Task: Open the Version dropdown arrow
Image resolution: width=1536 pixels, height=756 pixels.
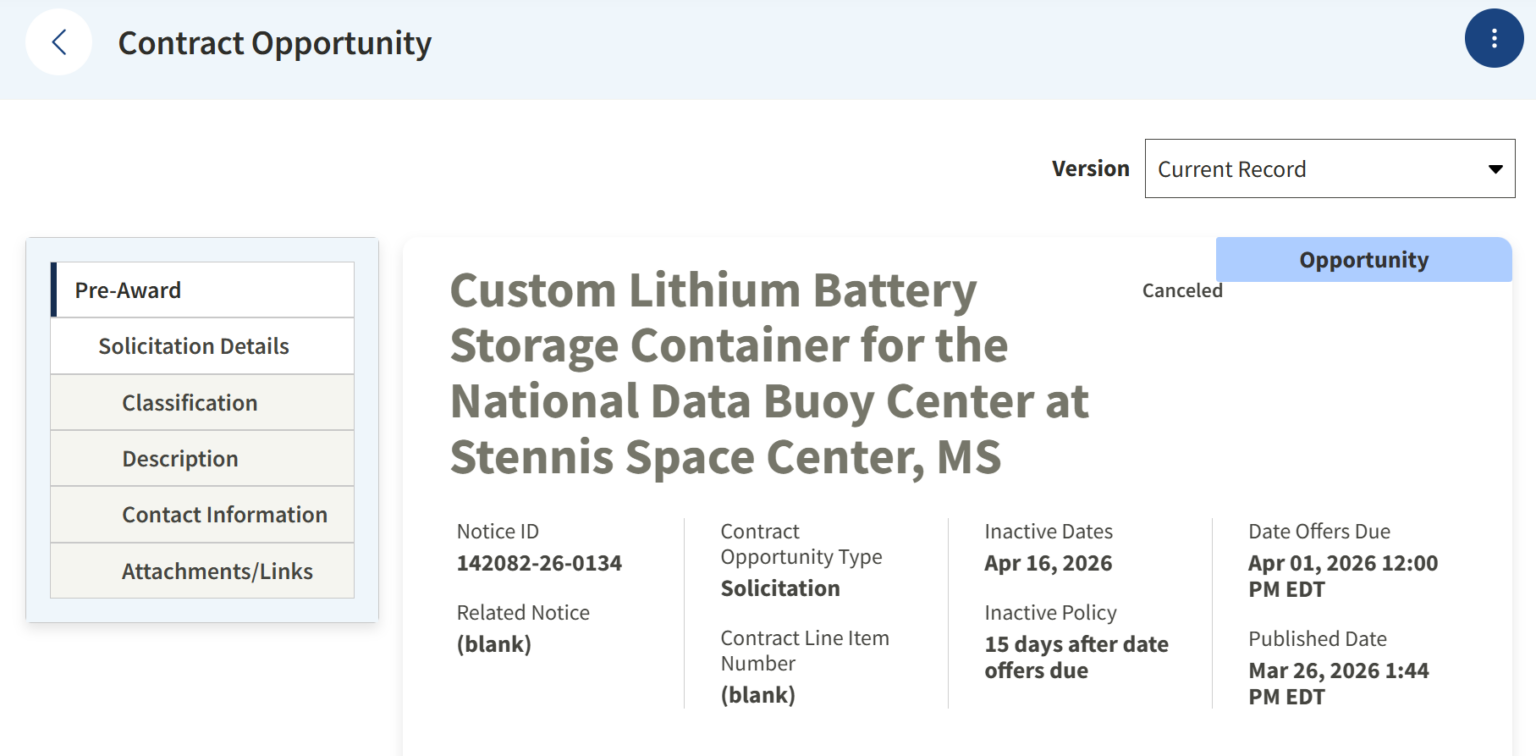Action: point(1496,168)
